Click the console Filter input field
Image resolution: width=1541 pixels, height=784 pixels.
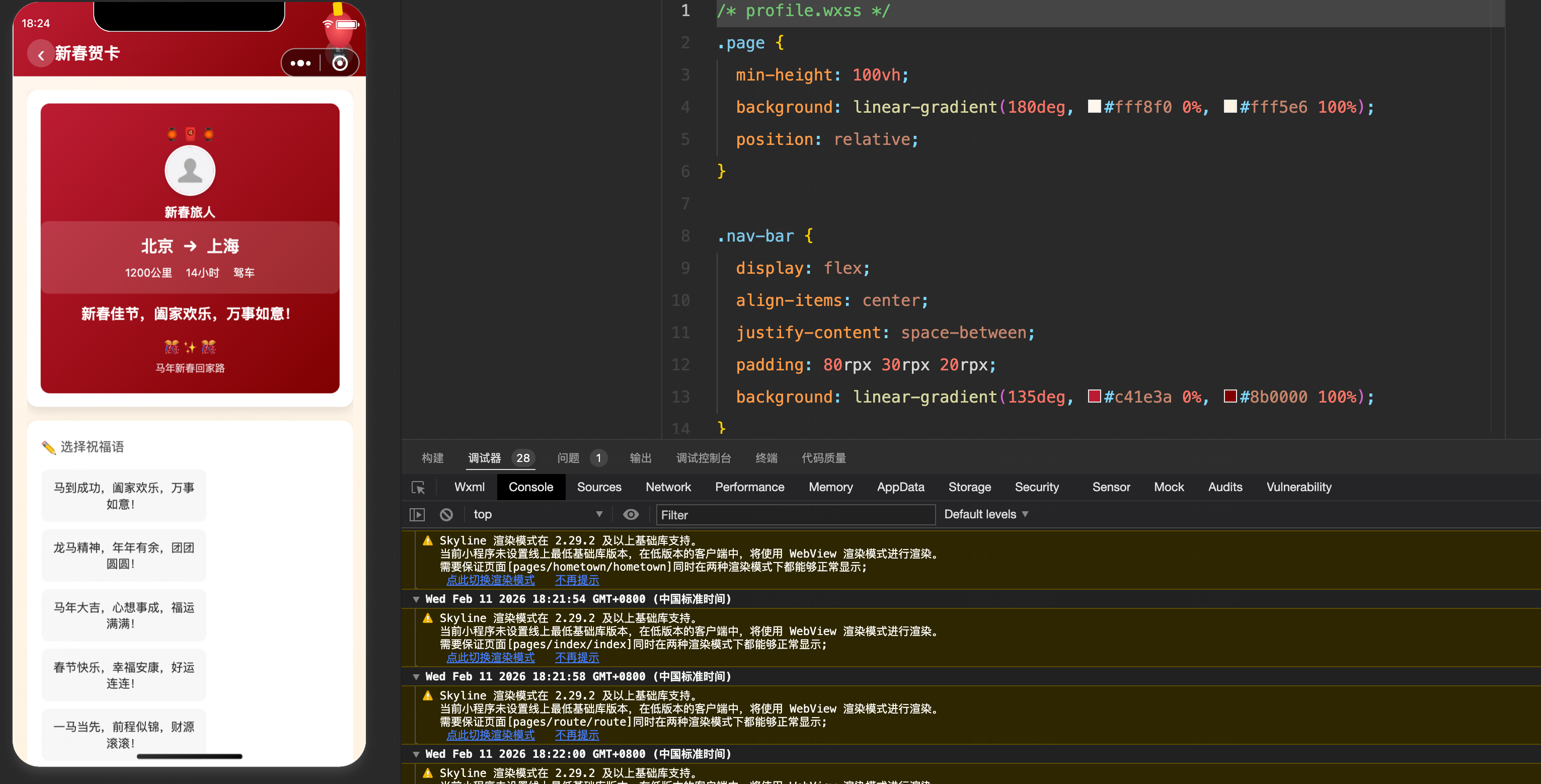click(x=795, y=515)
